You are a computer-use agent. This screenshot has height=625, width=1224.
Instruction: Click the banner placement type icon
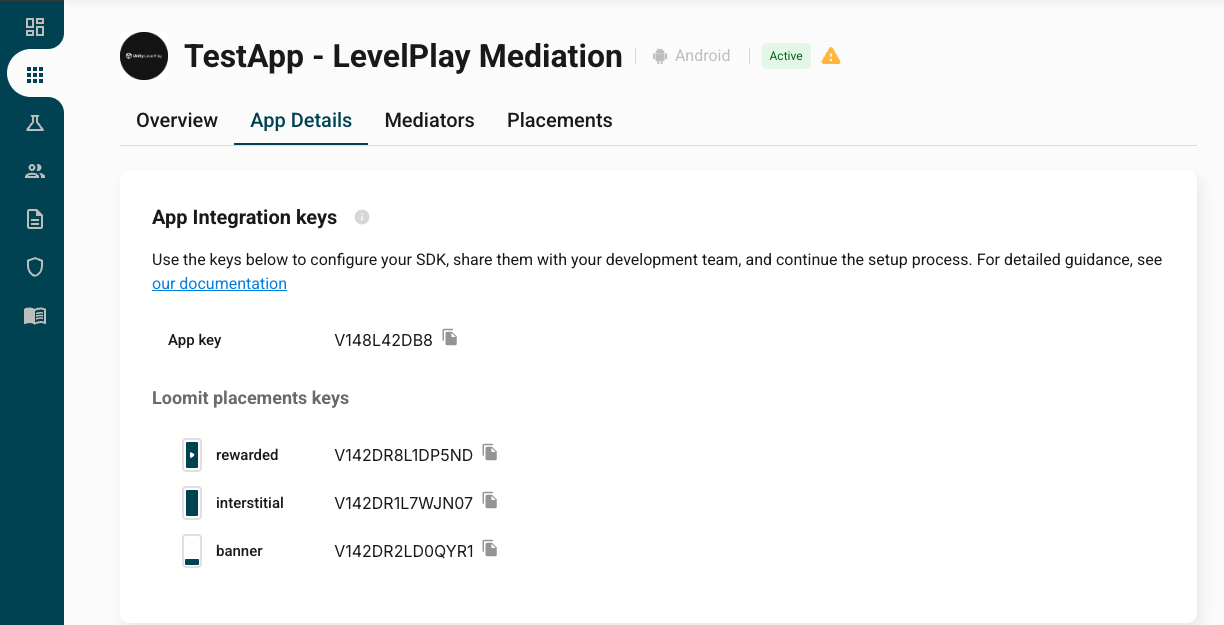point(192,551)
